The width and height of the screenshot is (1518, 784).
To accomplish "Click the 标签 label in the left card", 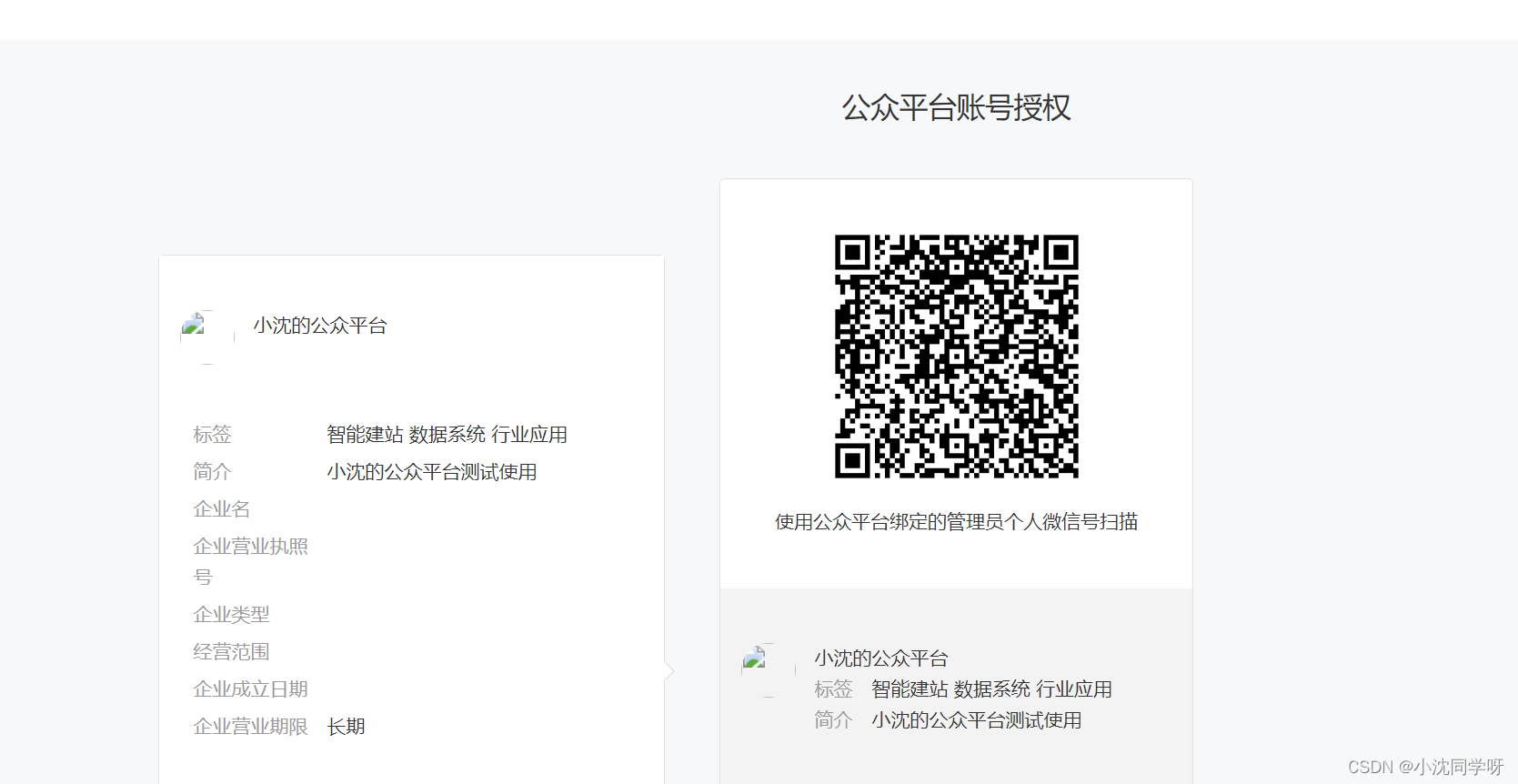I will pyautogui.click(x=212, y=435).
